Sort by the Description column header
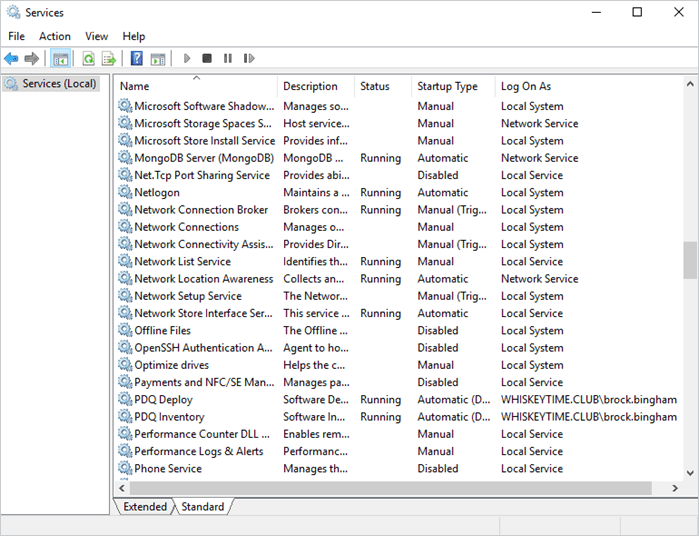699x536 pixels. pyautogui.click(x=316, y=86)
